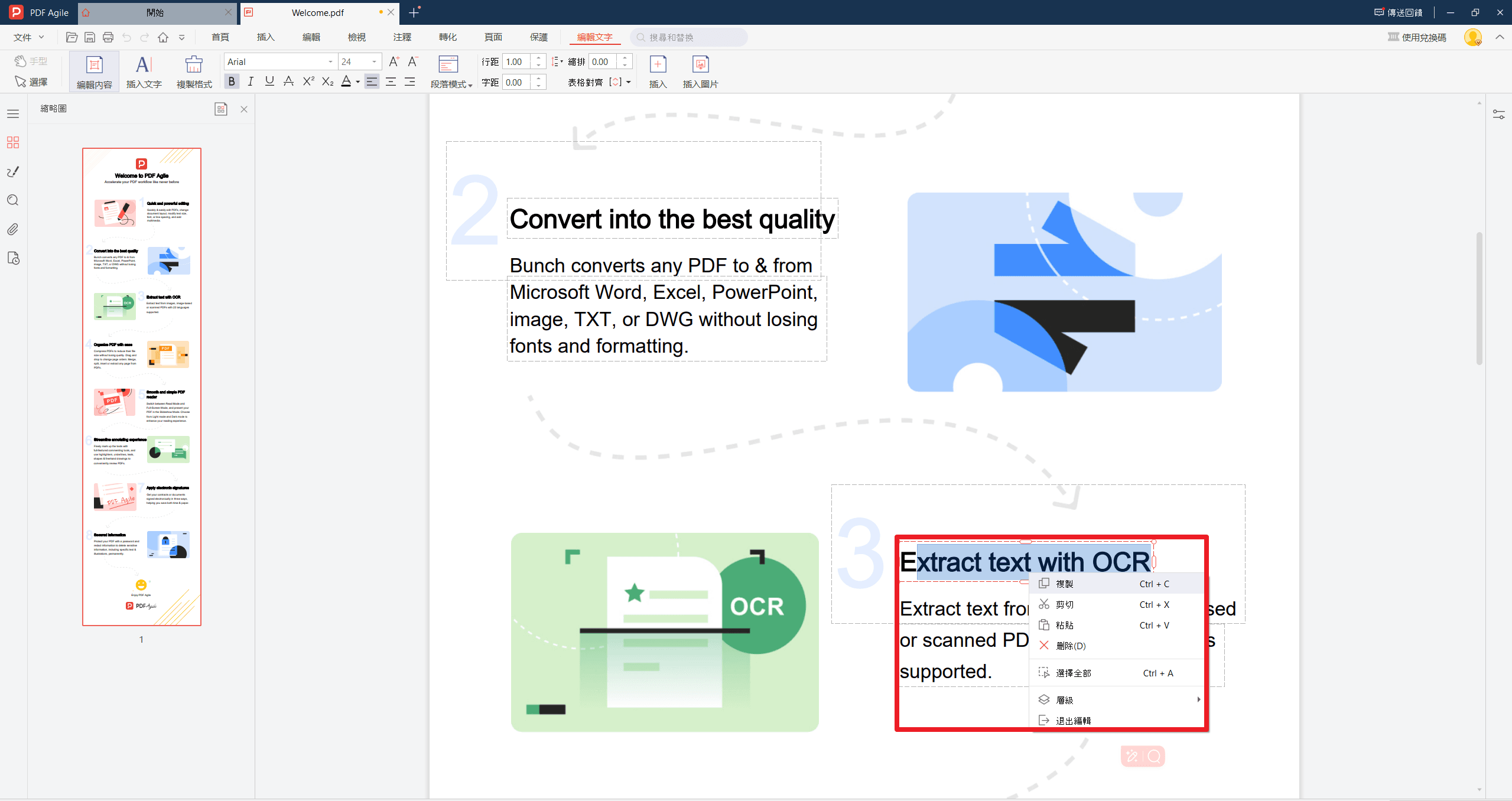This screenshot has height=801, width=1512.
Task: Print the document with printer icon
Action: (x=108, y=37)
